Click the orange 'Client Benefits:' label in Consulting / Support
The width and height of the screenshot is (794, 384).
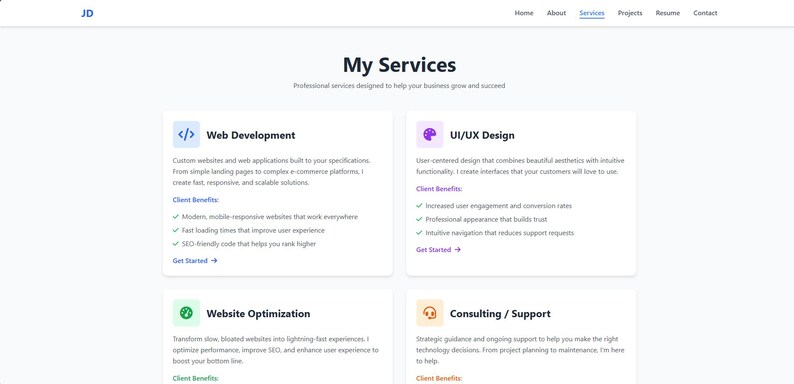(439, 378)
